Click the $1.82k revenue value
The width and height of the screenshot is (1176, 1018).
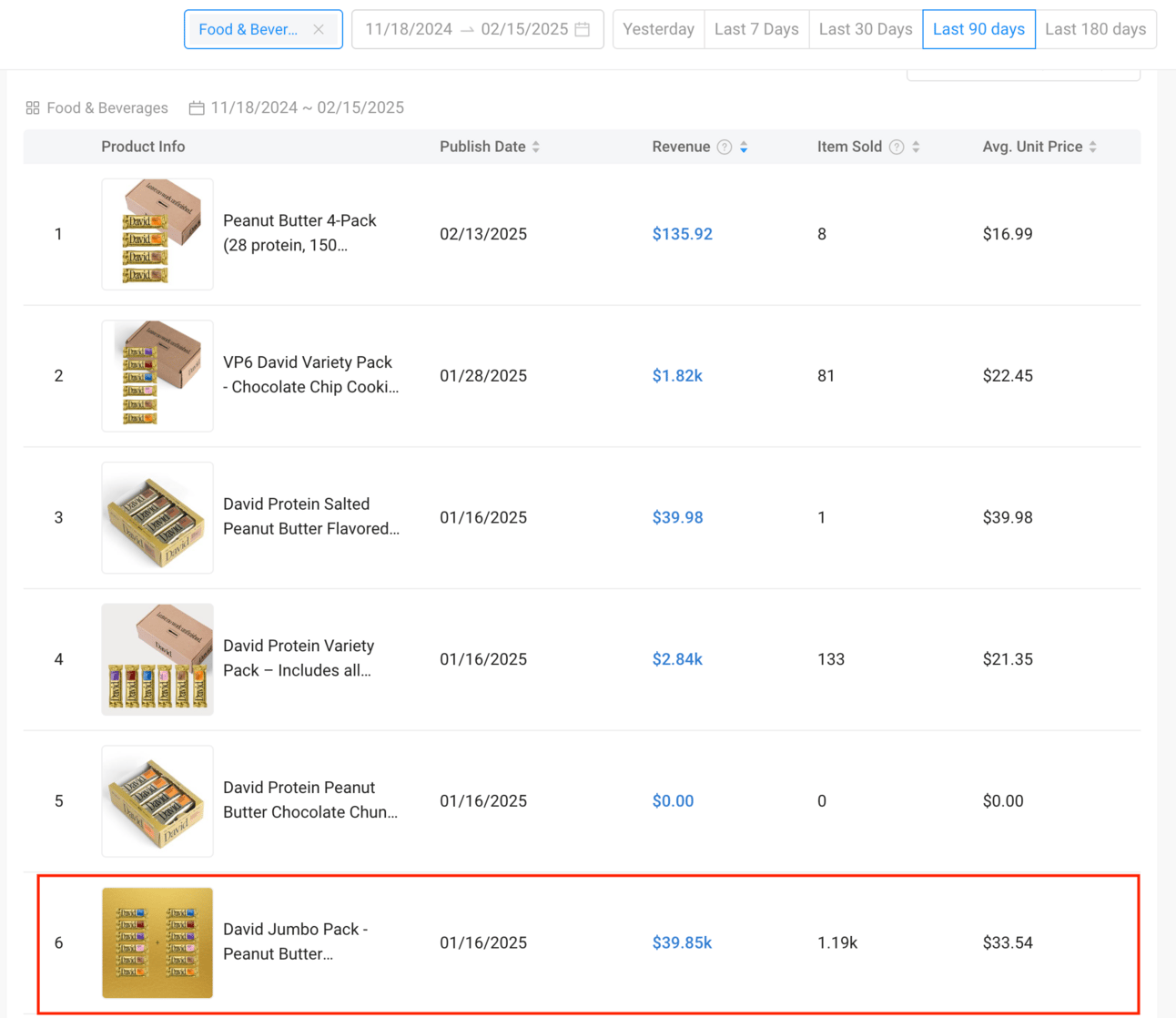point(677,376)
